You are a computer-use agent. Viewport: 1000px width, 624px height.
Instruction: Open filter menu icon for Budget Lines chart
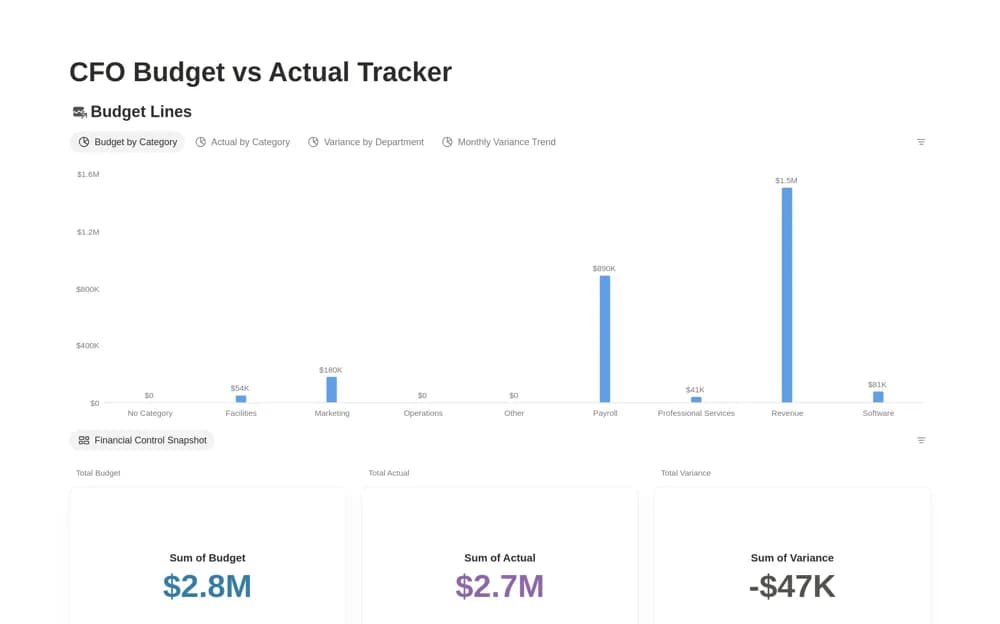[921, 142]
